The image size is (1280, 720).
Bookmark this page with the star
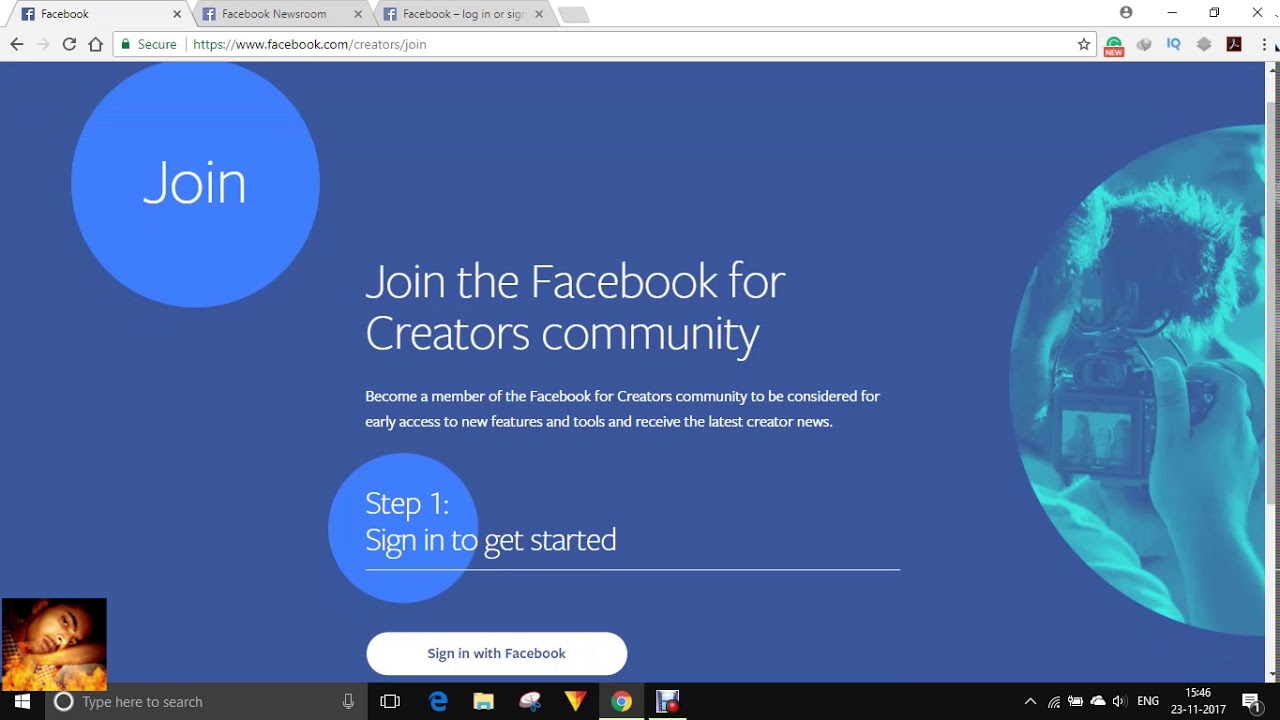point(1084,44)
